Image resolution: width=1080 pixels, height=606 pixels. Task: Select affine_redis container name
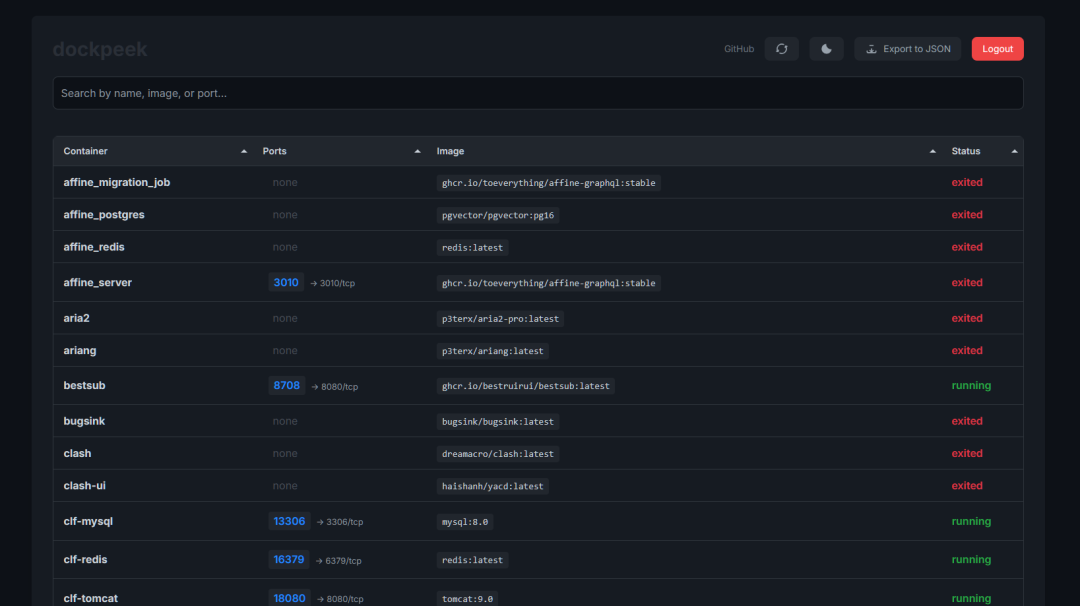pos(94,247)
